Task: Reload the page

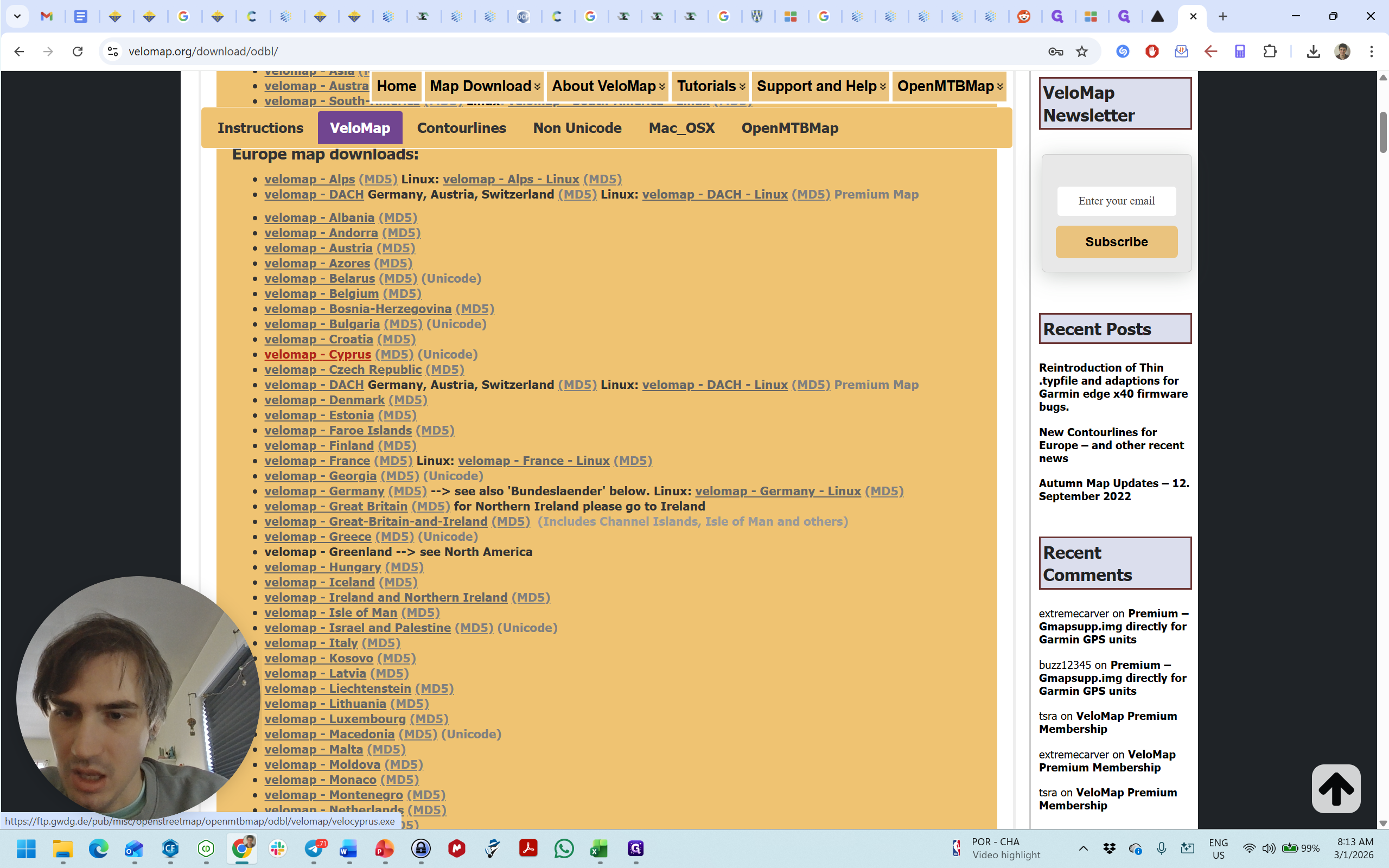Action: tap(78, 52)
